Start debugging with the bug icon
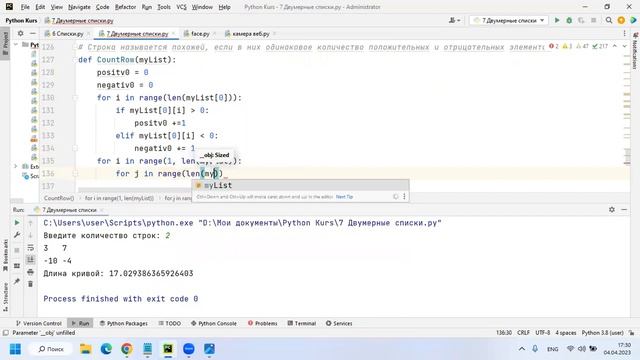 point(569,20)
